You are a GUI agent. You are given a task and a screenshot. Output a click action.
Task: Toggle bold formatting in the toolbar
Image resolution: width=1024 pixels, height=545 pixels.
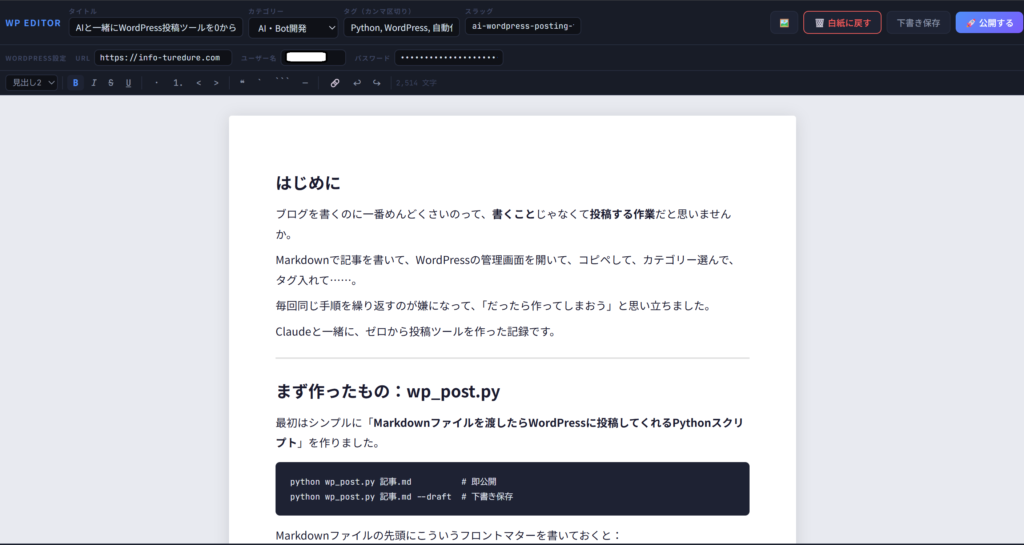(x=75, y=83)
